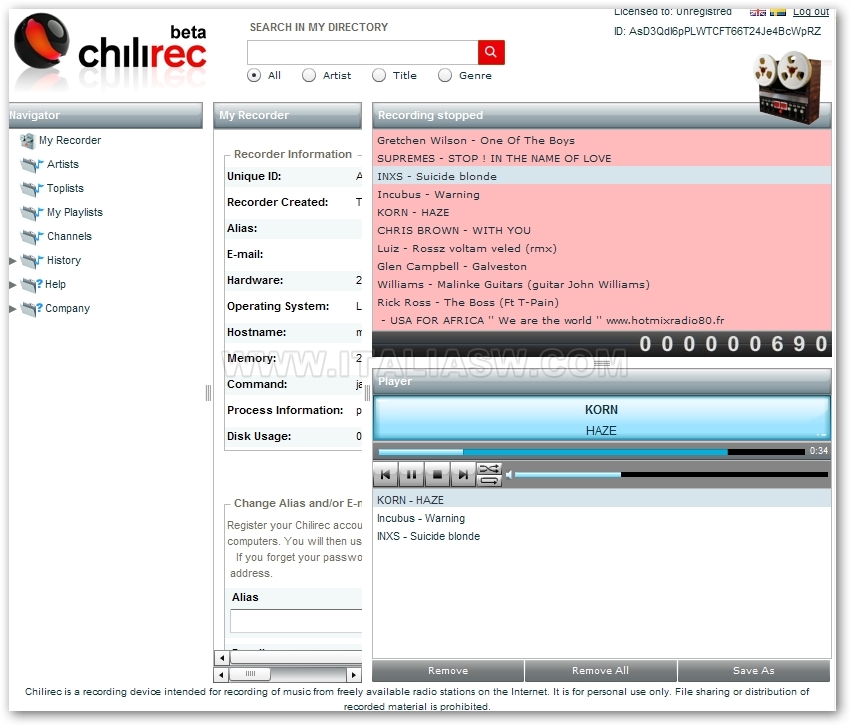The image size is (850, 725).
Task: Click the Artists folder icon
Action: [x=31, y=164]
